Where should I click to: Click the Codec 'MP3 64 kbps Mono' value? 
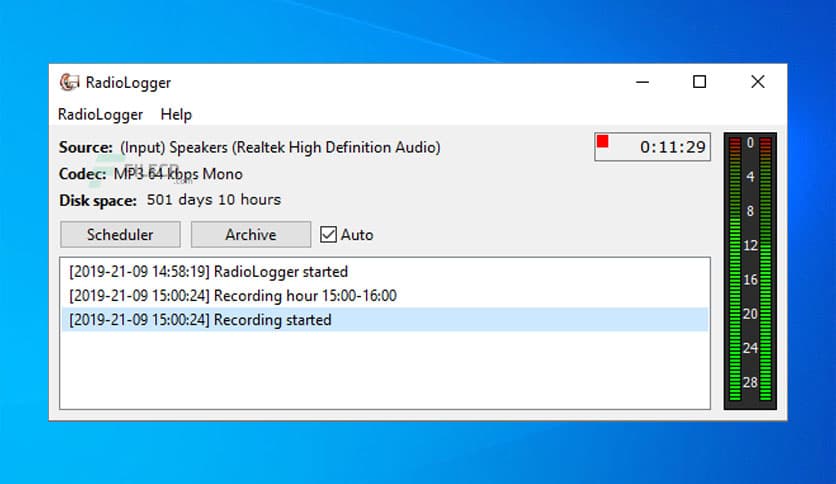point(178,174)
